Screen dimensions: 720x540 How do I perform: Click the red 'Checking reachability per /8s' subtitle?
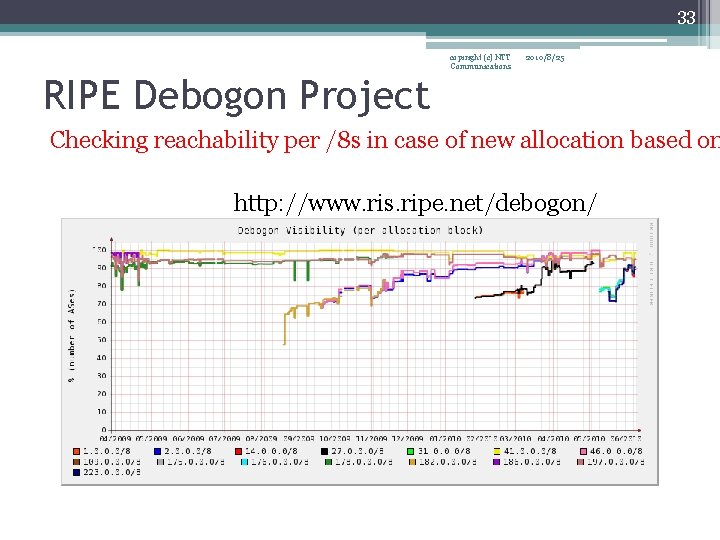pos(385,140)
